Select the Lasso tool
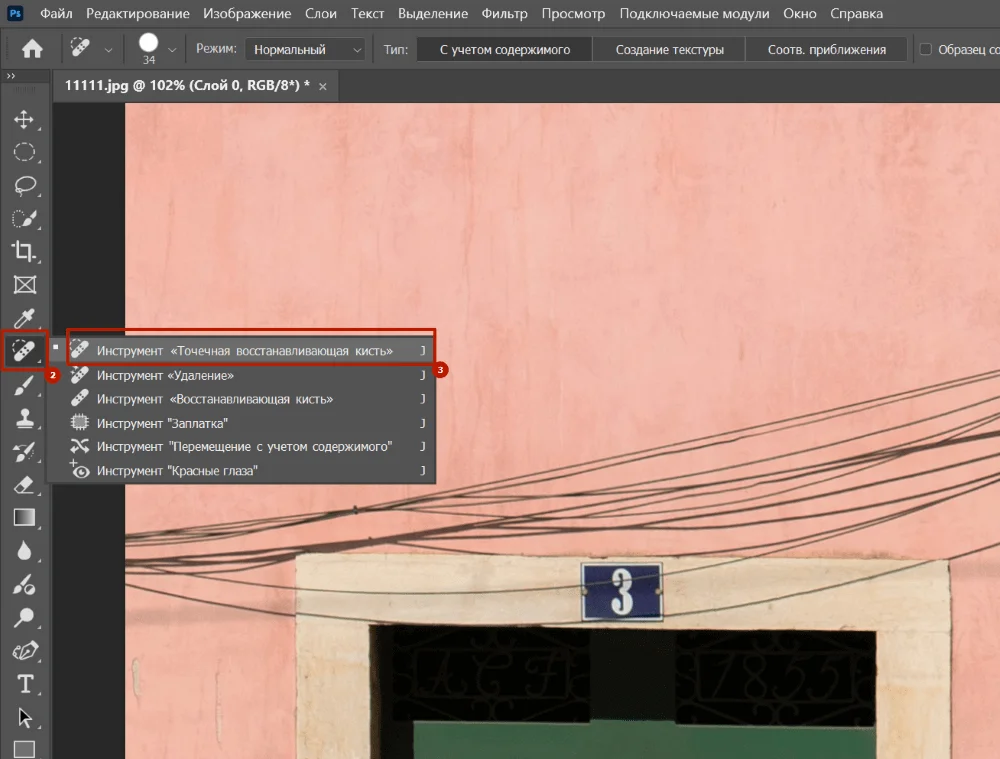Image resolution: width=1000 pixels, height=759 pixels. [23, 186]
